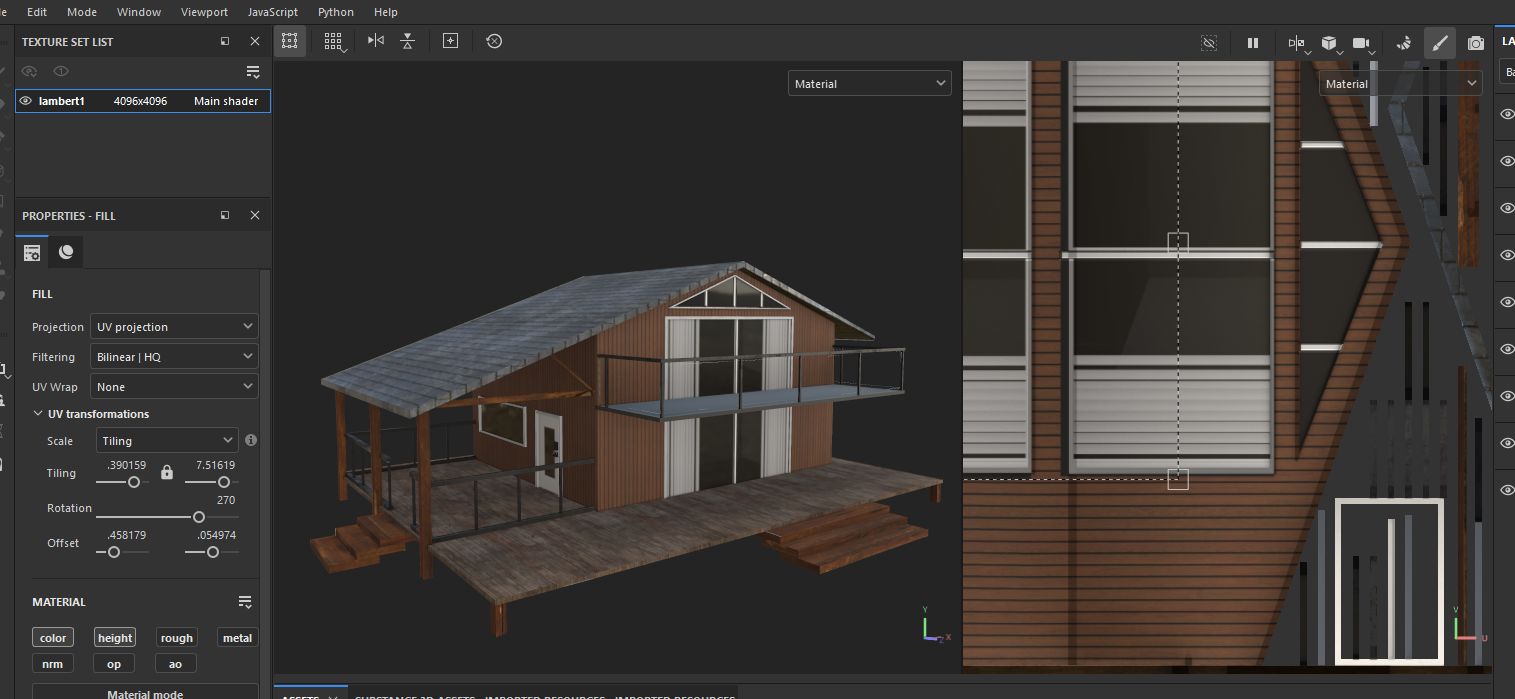Pause the viewport rendering
The height and width of the screenshot is (699, 1515).
tap(1252, 43)
